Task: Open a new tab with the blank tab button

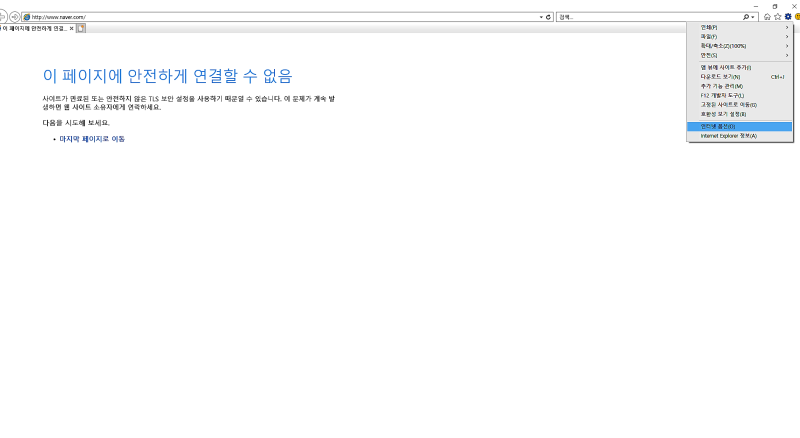Action: (81, 29)
